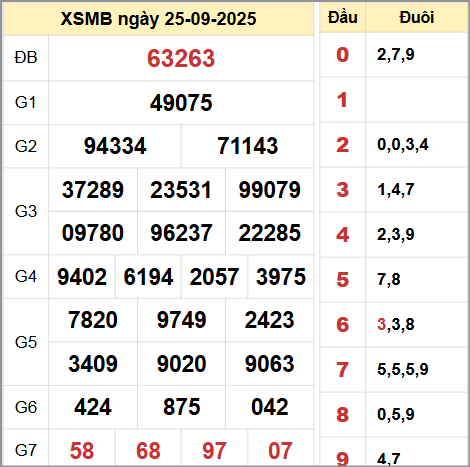Click G6 number 875

(x=181, y=407)
